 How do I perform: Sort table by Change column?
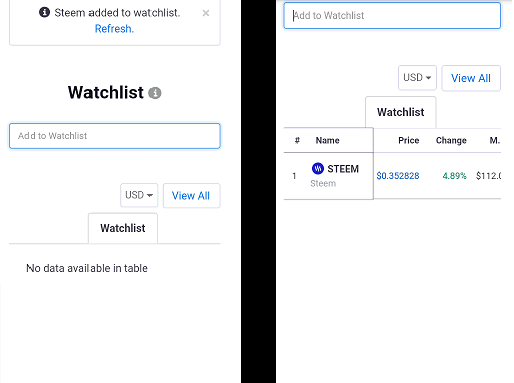pyautogui.click(x=451, y=140)
